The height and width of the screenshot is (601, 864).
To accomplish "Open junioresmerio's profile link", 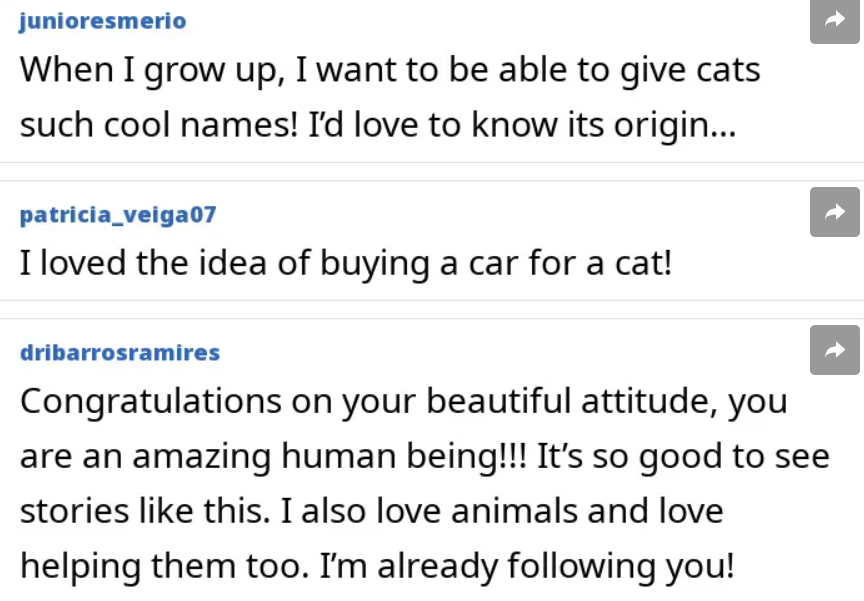I will [x=102, y=21].
